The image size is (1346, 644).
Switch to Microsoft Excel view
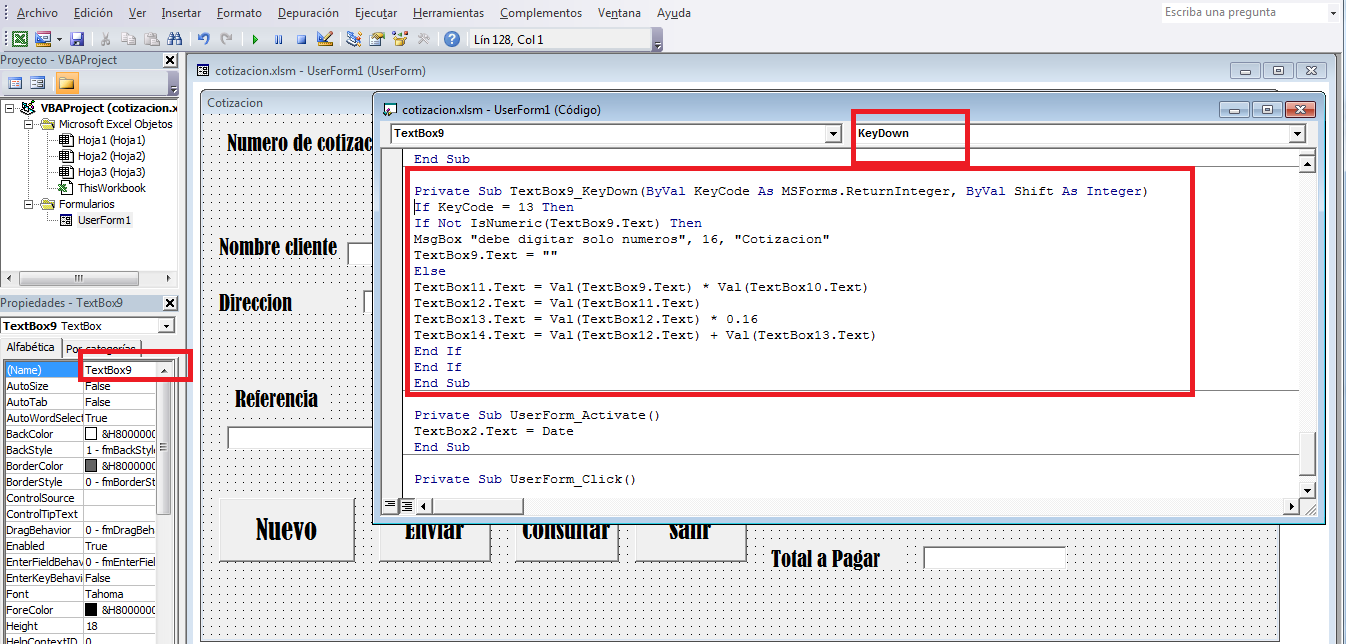click(x=18, y=39)
